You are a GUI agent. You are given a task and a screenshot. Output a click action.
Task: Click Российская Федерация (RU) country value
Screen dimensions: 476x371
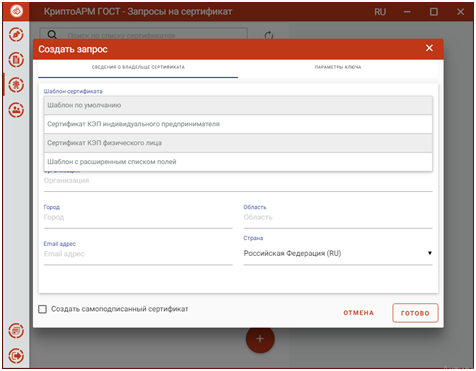[x=292, y=253]
